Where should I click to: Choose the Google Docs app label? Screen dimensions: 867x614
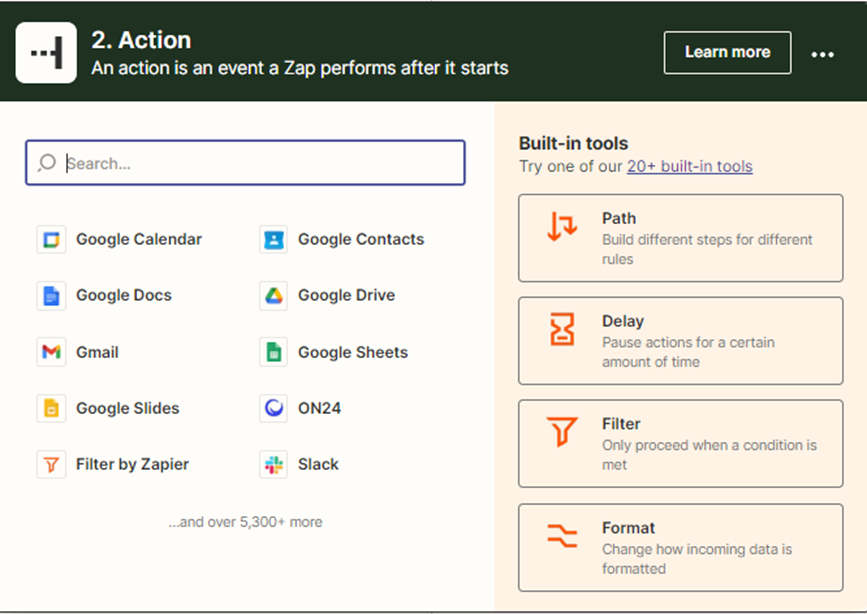coord(124,295)
